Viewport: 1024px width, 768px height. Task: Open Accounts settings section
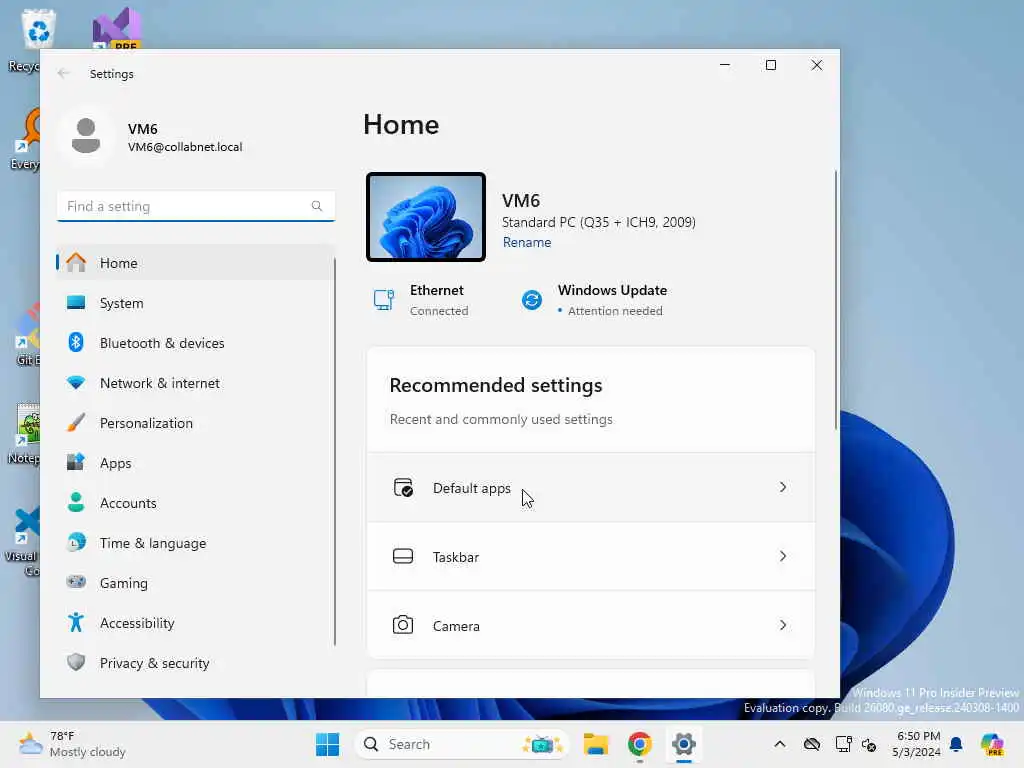point(195,502)
